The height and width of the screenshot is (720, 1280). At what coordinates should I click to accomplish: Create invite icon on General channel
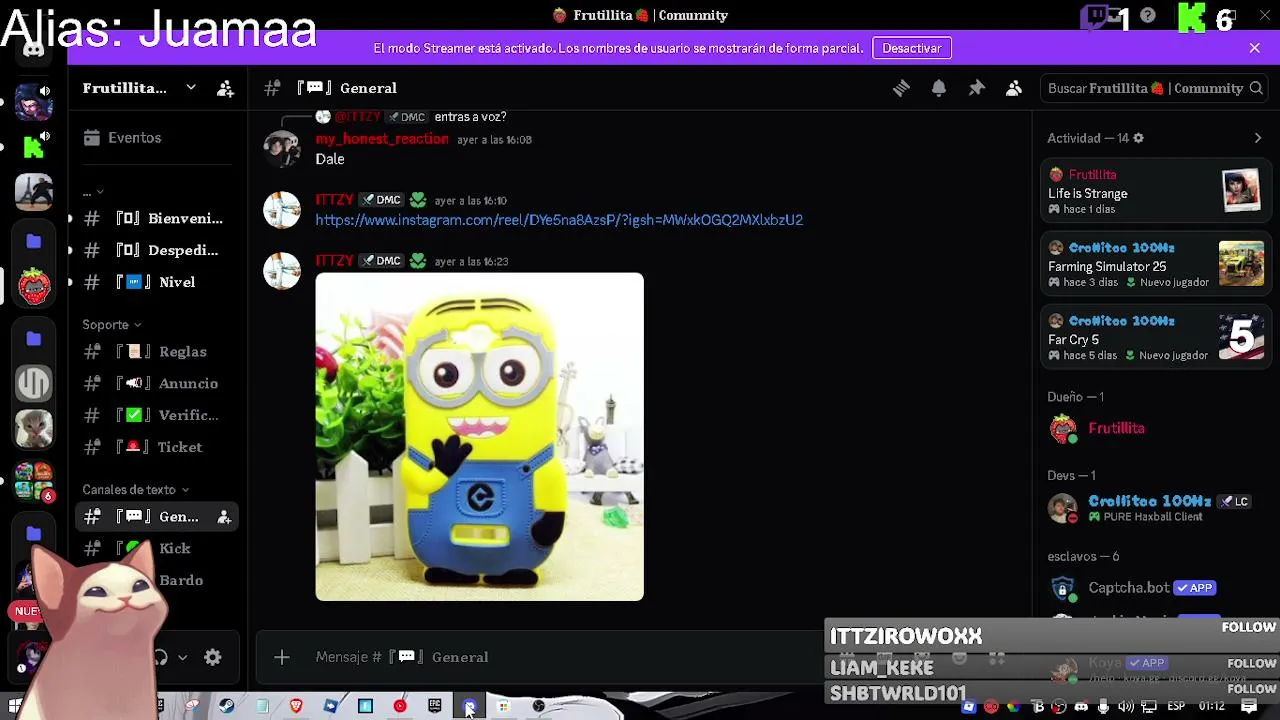(224, 517)
